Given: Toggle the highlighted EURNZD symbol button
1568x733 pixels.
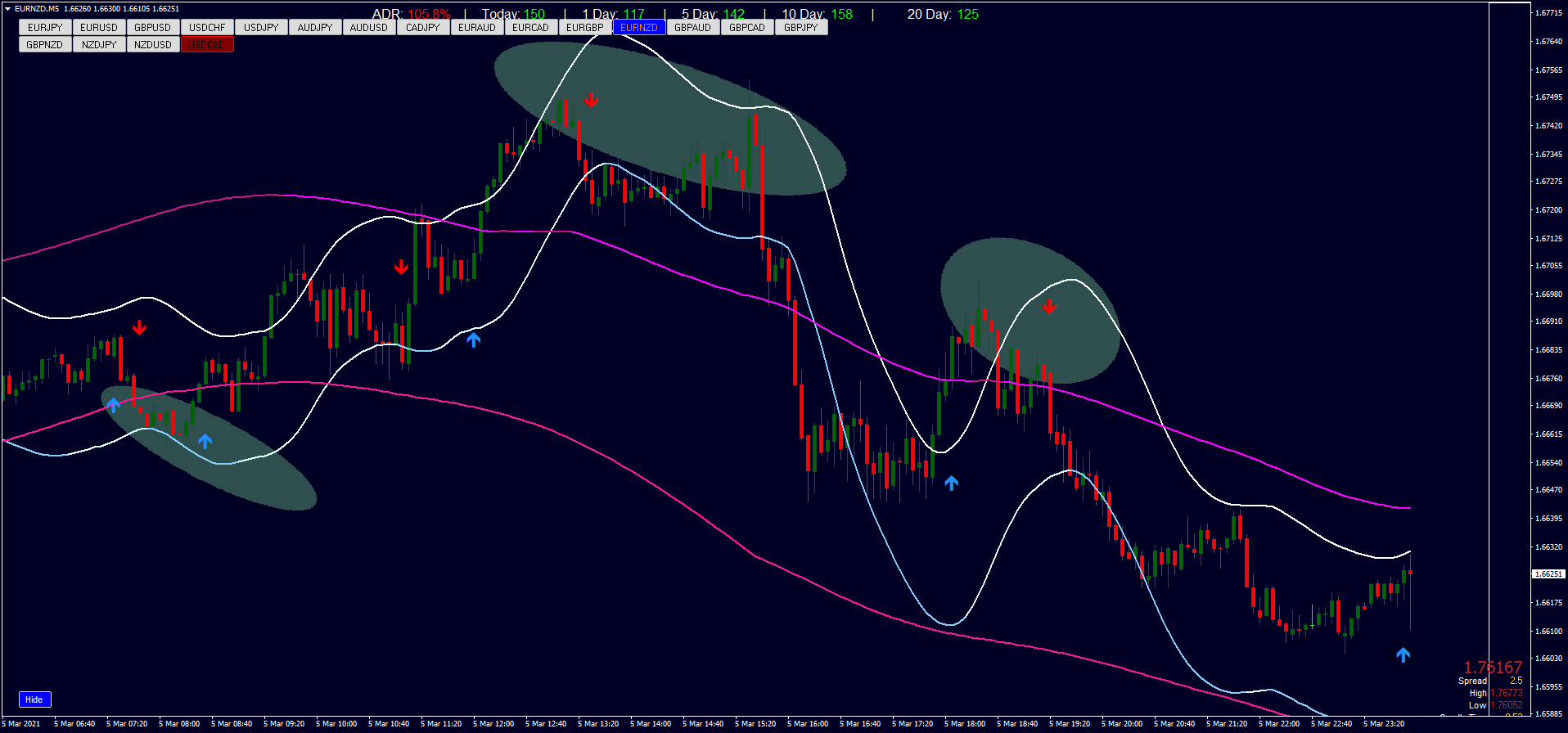Looking at the screenshot, I should pos(638,27).
